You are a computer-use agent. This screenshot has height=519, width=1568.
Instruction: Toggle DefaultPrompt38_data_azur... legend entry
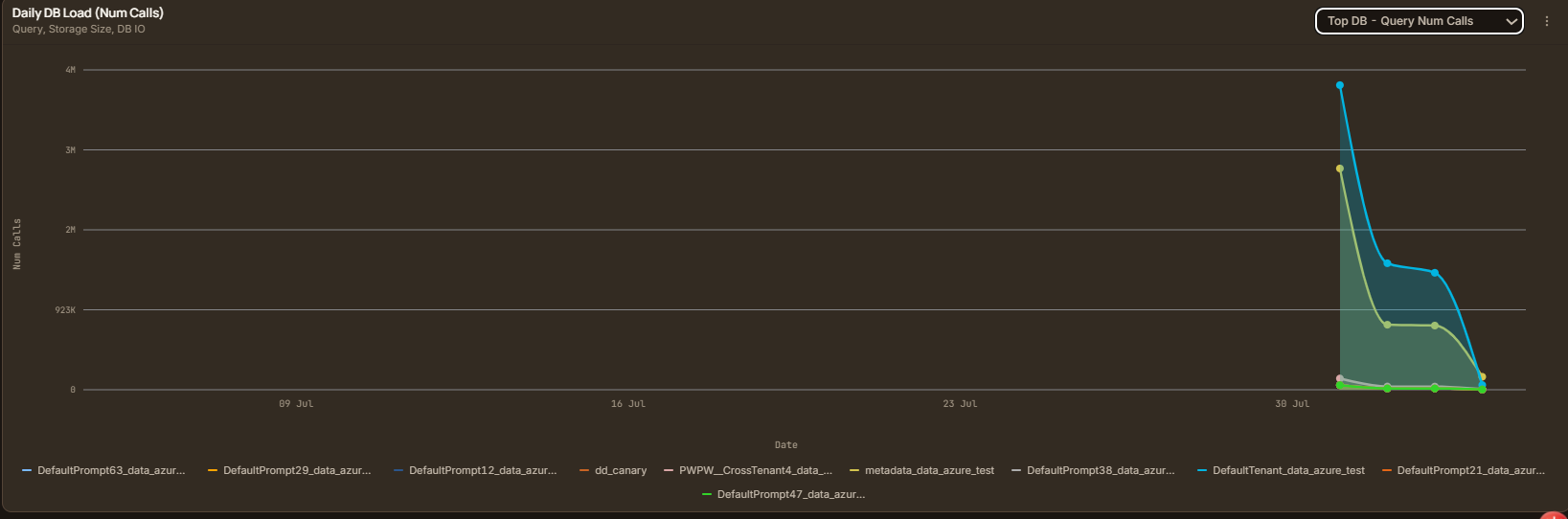[x=1093, y=470]
